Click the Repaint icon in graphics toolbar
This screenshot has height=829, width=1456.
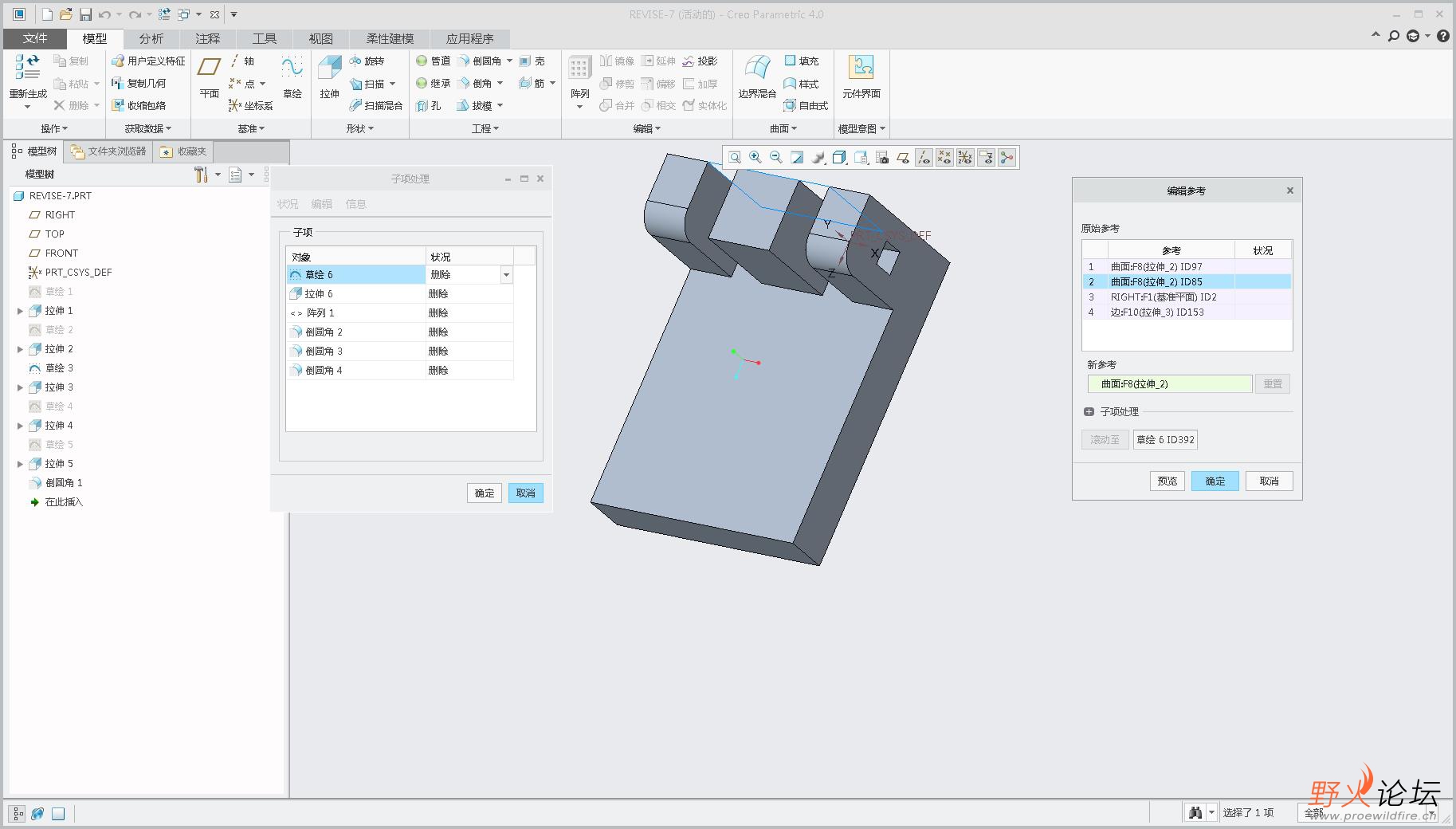tap(797, 158)
